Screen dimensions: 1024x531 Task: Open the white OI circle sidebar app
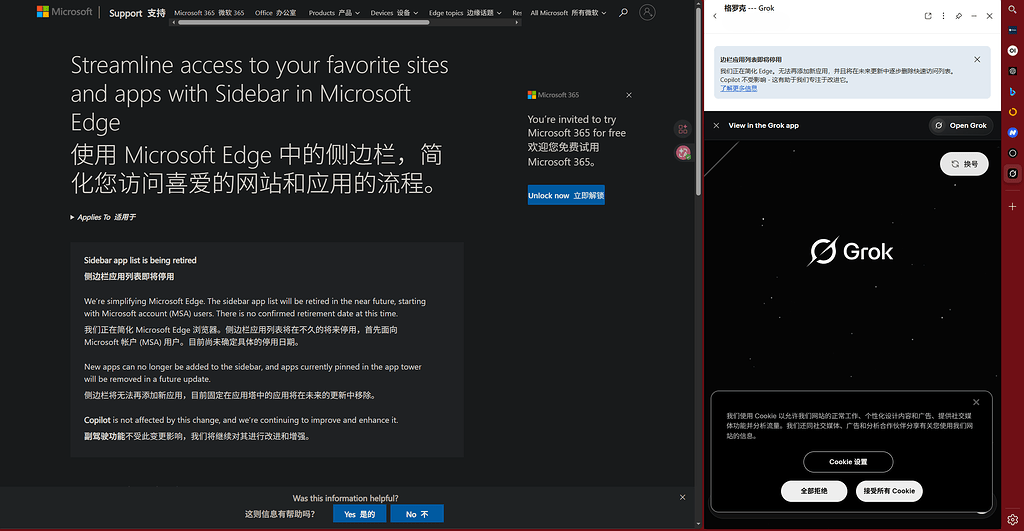tap(1012, 50)
